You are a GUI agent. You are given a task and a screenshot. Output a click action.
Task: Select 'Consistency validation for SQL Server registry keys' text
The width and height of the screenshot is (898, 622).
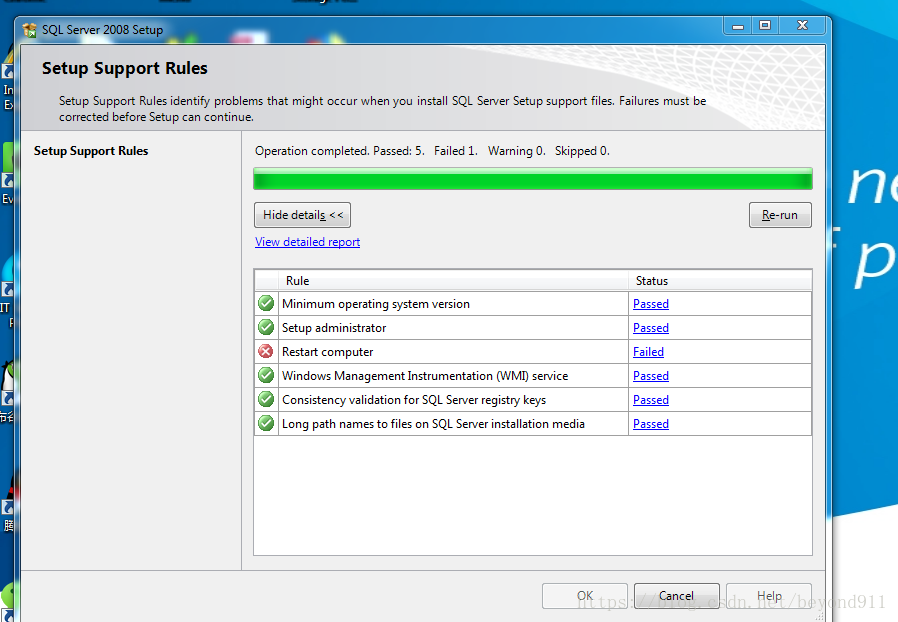(x=414, y=400)
